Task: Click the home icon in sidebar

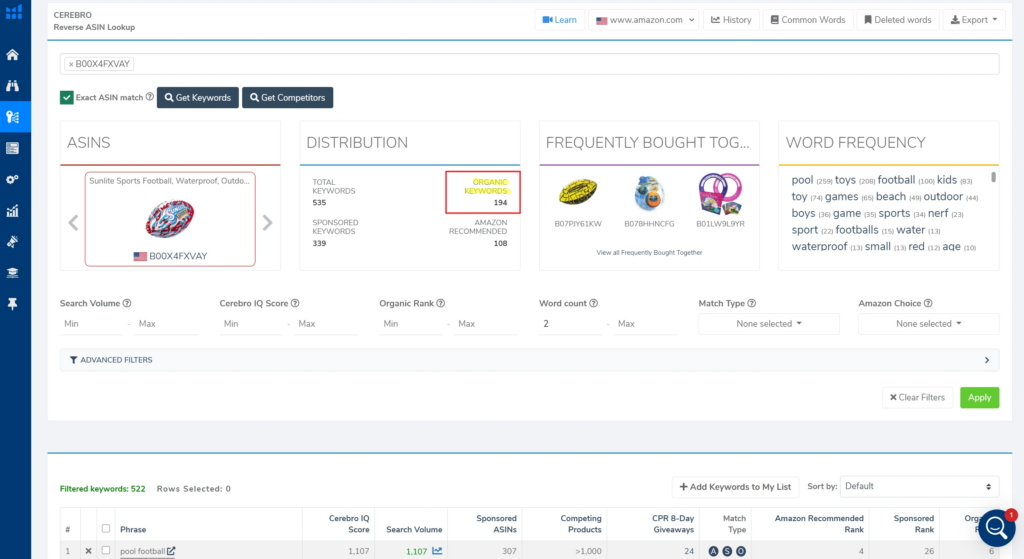Action: (13, 54)
